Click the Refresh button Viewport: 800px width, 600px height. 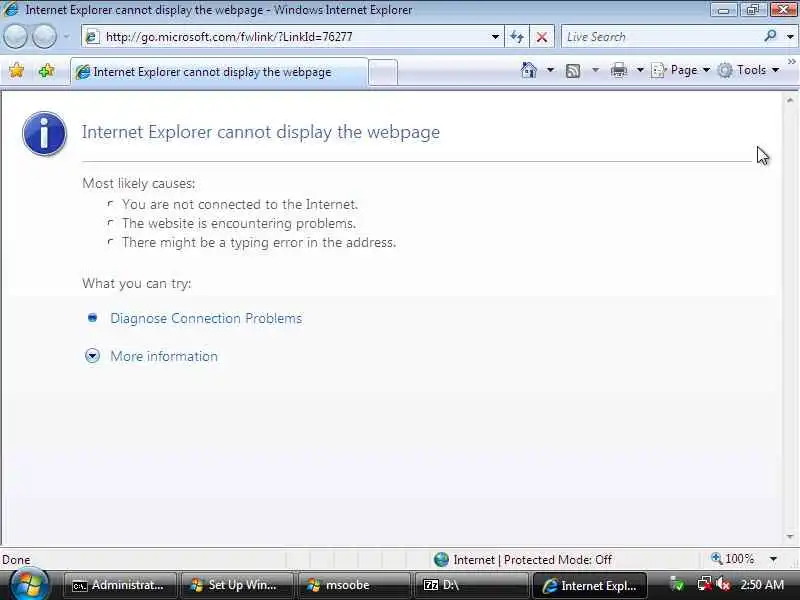click(517, 37)
